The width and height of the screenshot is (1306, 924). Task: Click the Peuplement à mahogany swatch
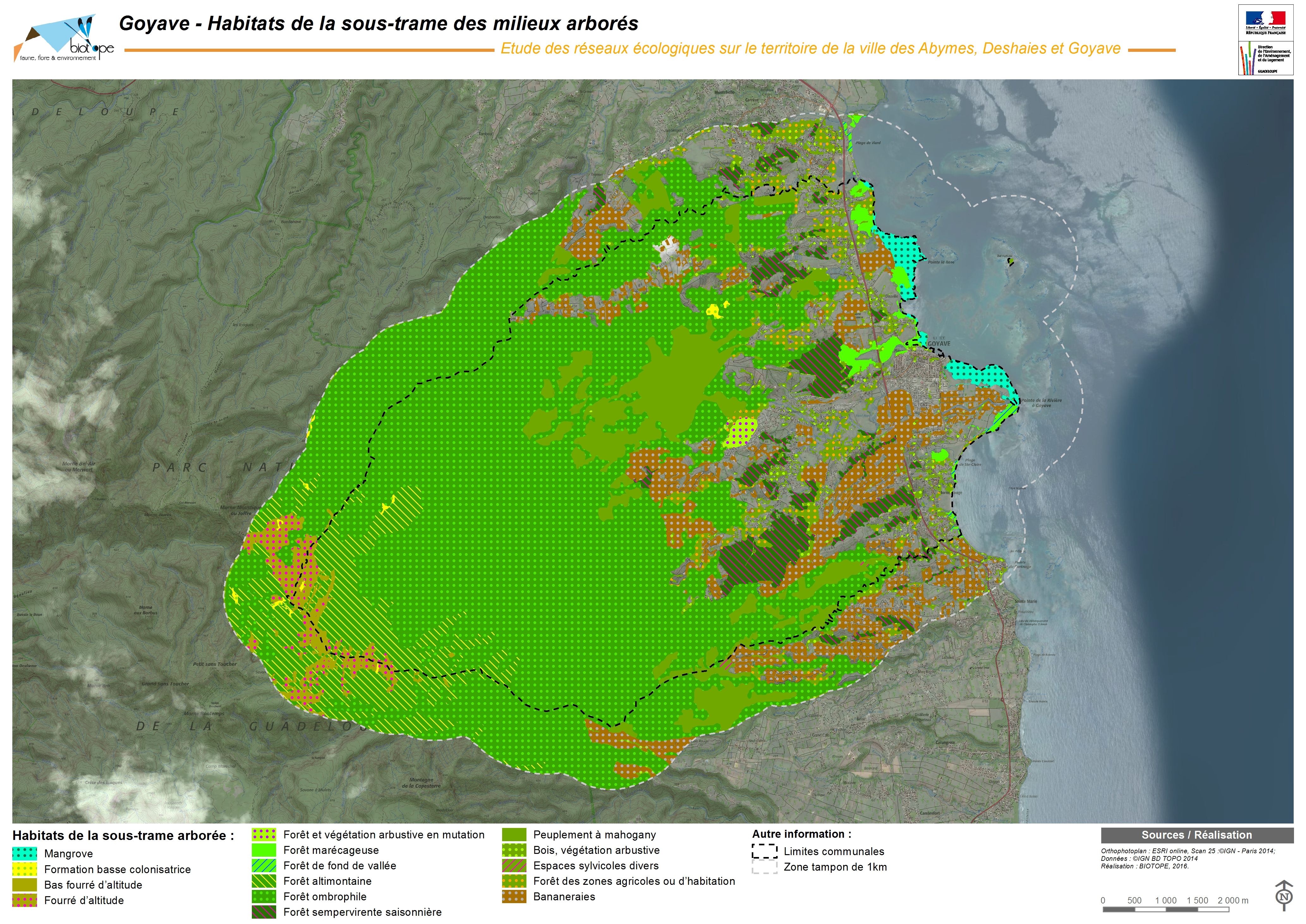click(x=514, y=835)
